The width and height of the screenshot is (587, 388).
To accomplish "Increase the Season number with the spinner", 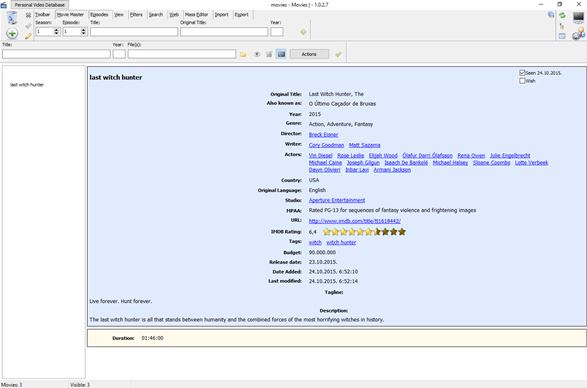I will 56,30.
